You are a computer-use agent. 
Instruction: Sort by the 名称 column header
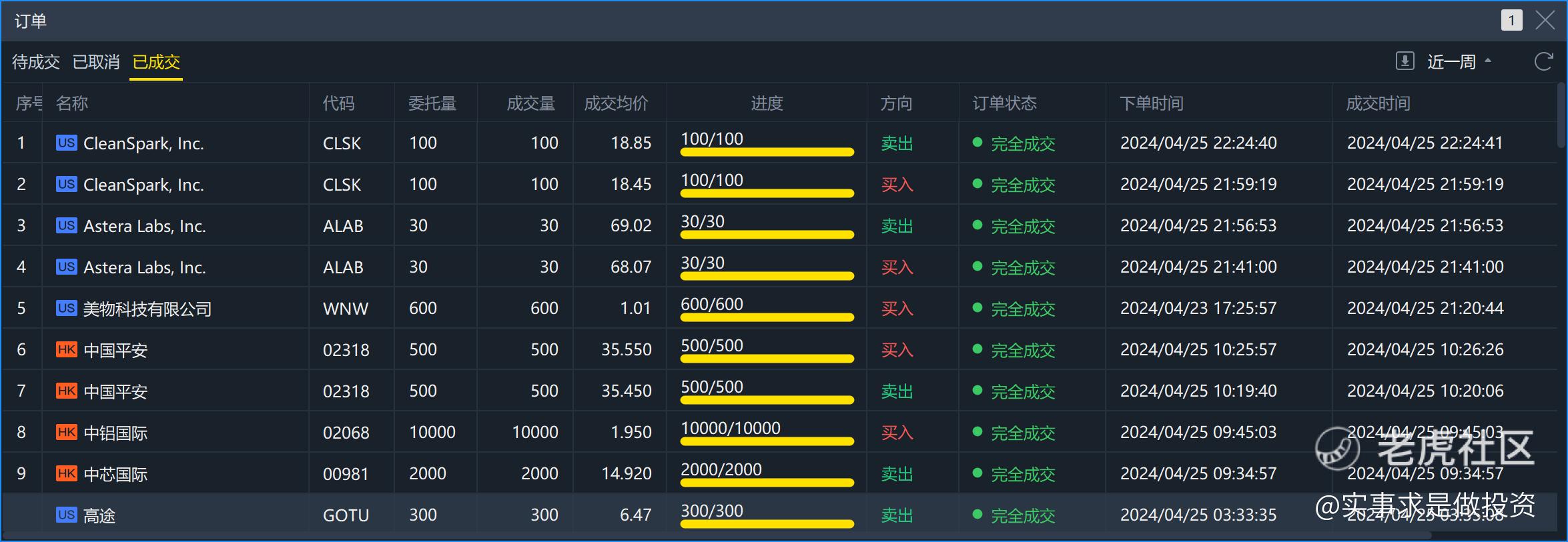72,103
